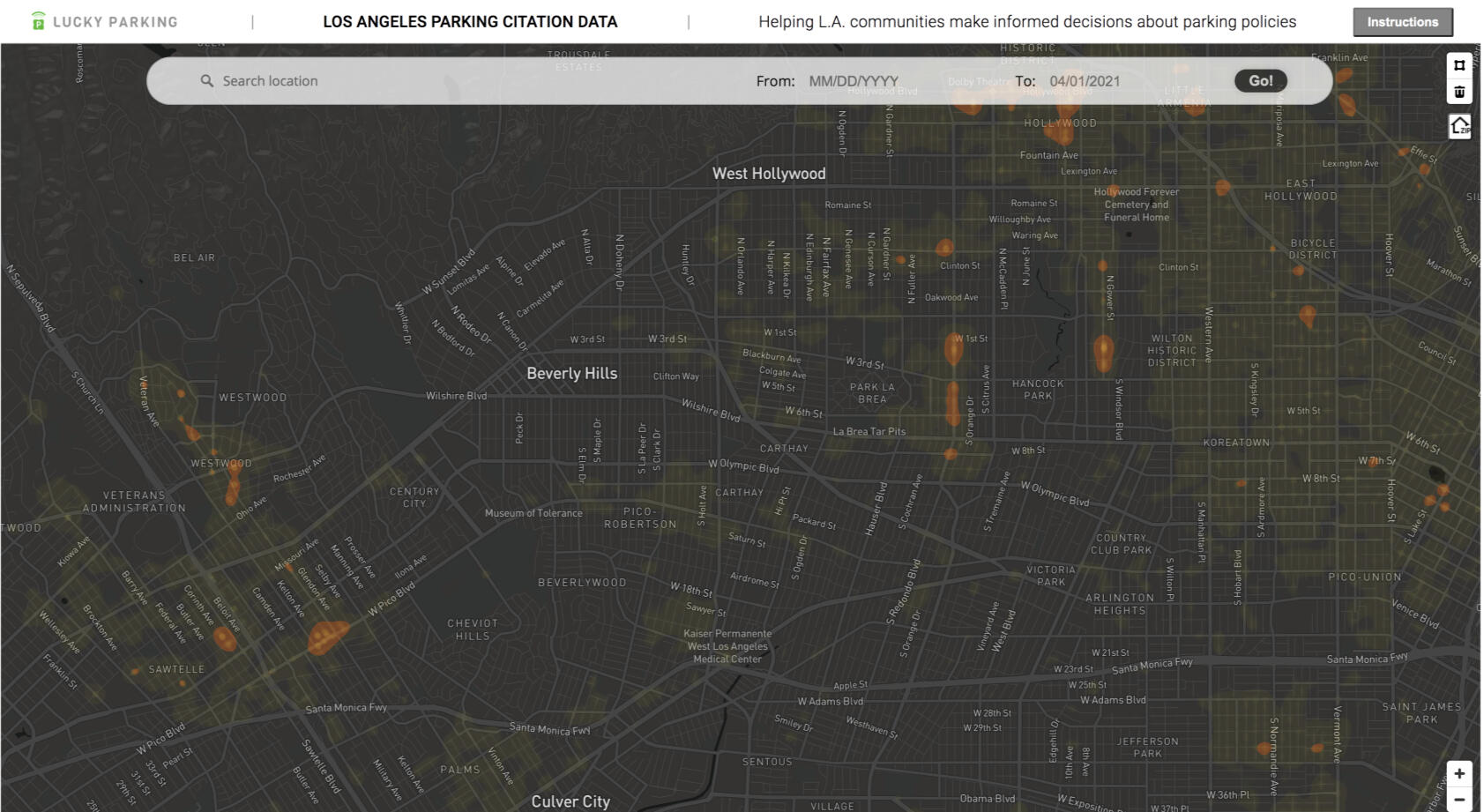
Task: Focus the Search location field
Action: tap(441, 81)
